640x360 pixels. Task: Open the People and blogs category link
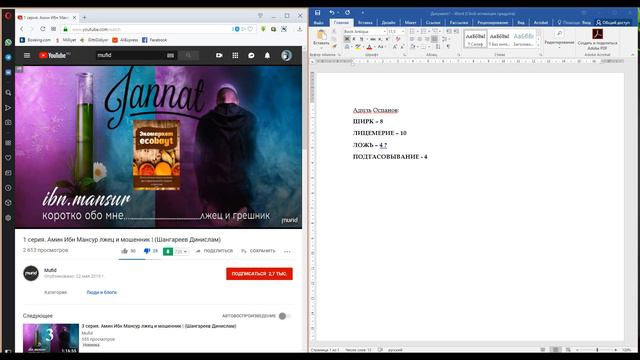tap(102, 292)
